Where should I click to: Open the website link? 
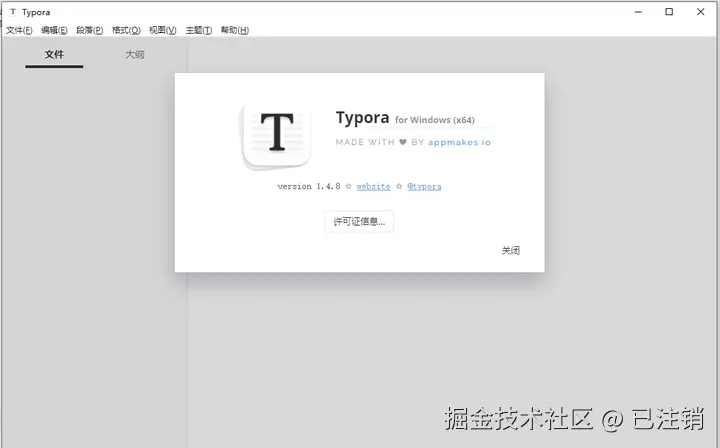[x=373, y=186]
